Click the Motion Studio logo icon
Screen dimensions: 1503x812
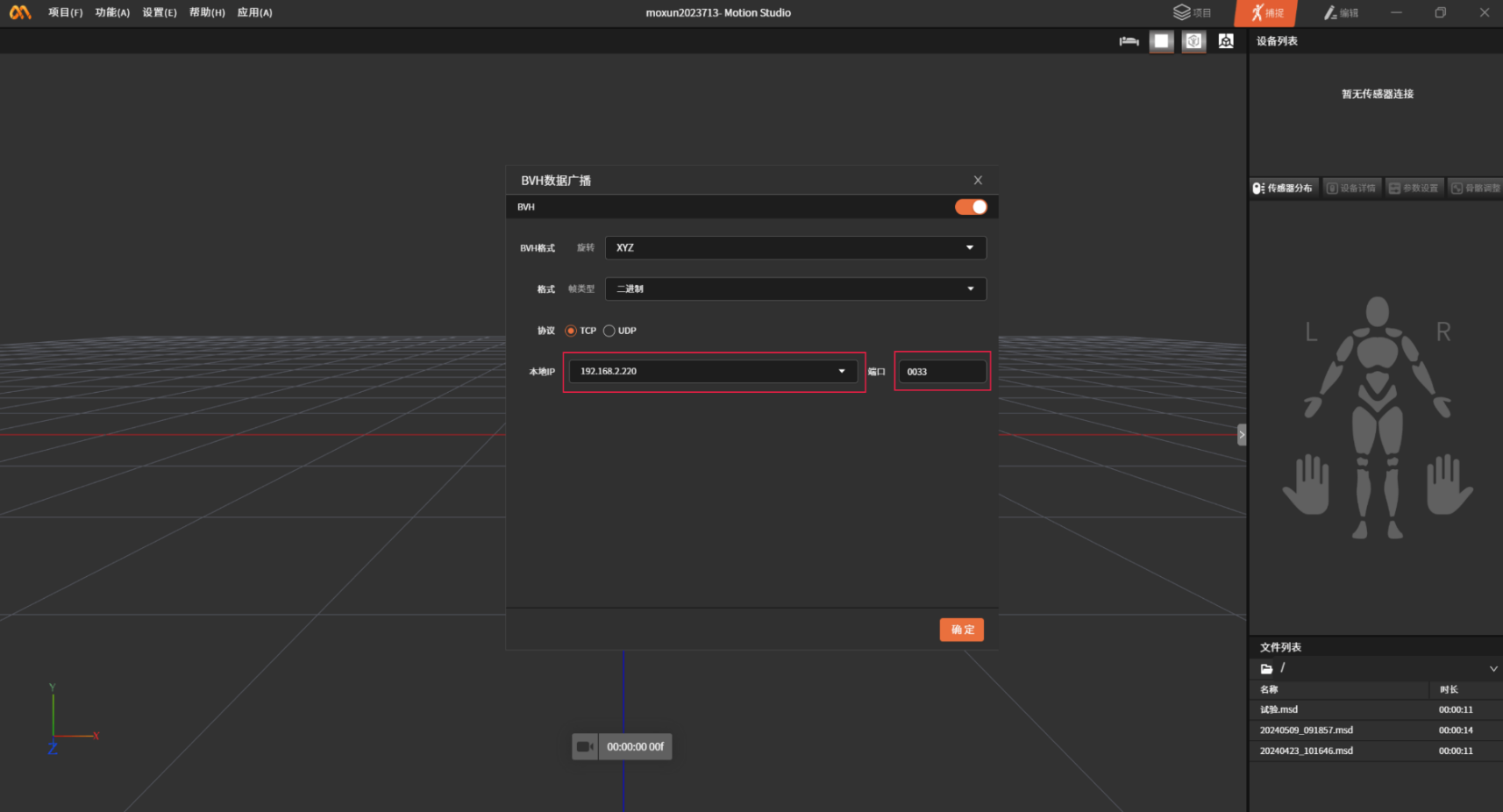[x=20, y=12]
